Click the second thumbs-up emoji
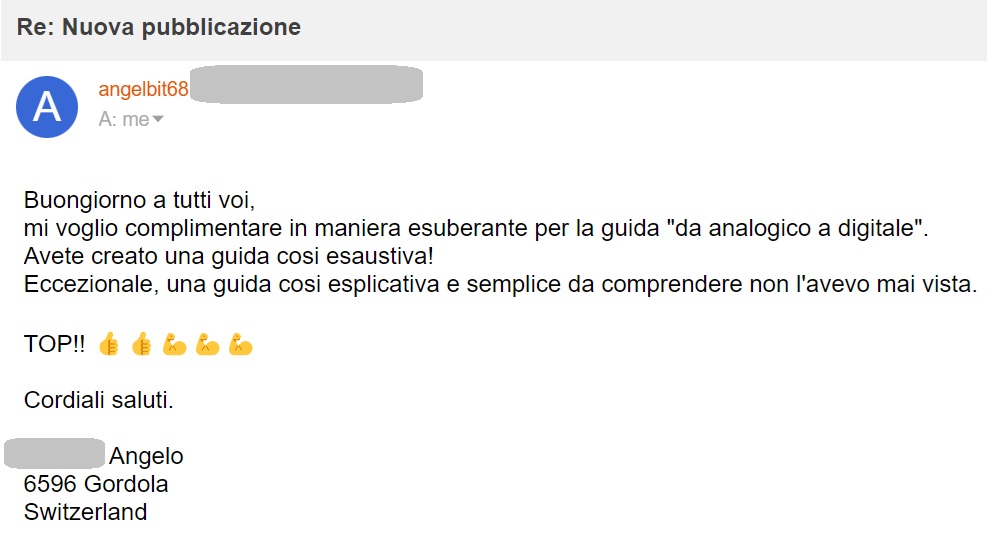Screen dimensions: 987x536 click(x=142, y=346)
